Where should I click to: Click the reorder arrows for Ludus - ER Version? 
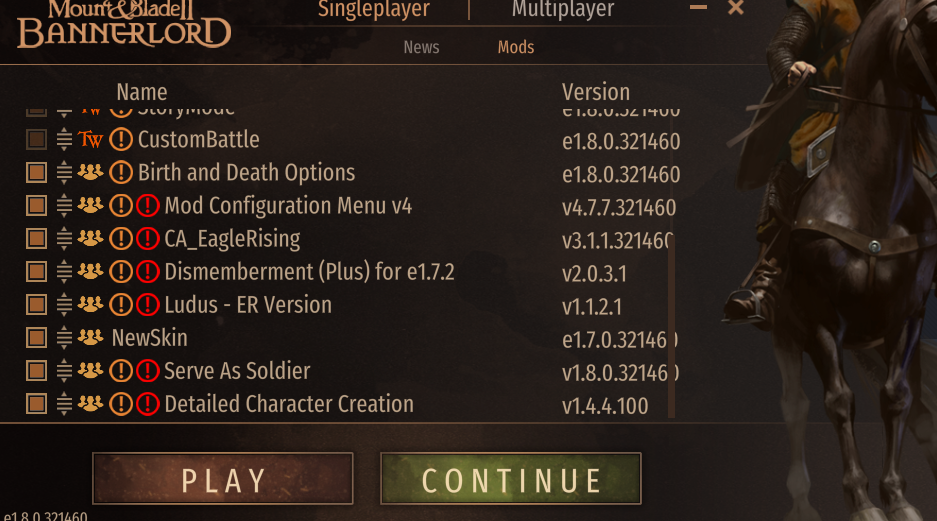[64, 305]
